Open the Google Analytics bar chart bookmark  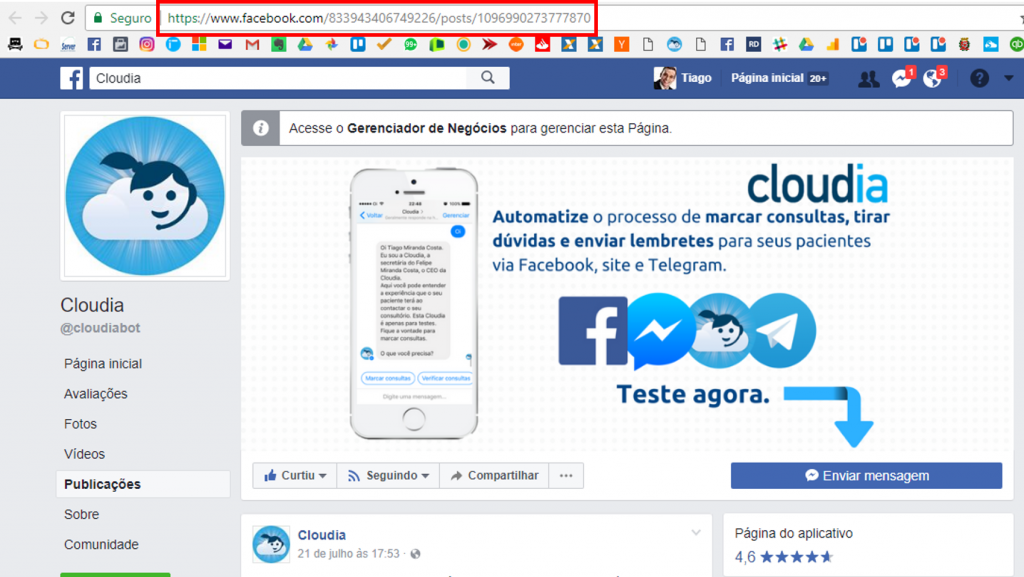click(x=833, y=44)
